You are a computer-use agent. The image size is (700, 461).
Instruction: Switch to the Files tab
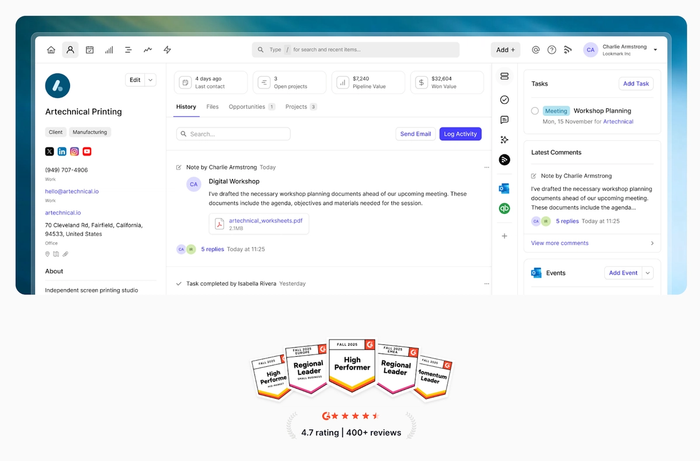pos(212,107)
